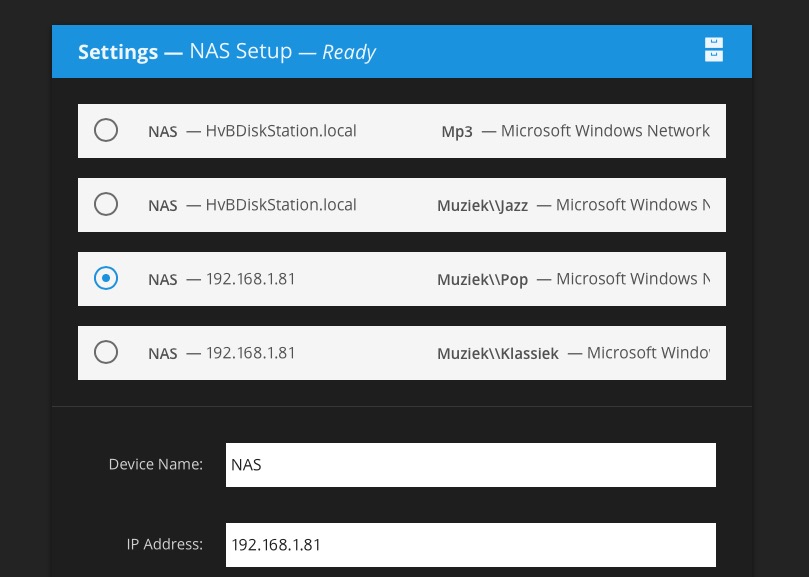
Task: Open the archive drawer icon in header
Action: (x=714, y=50)
